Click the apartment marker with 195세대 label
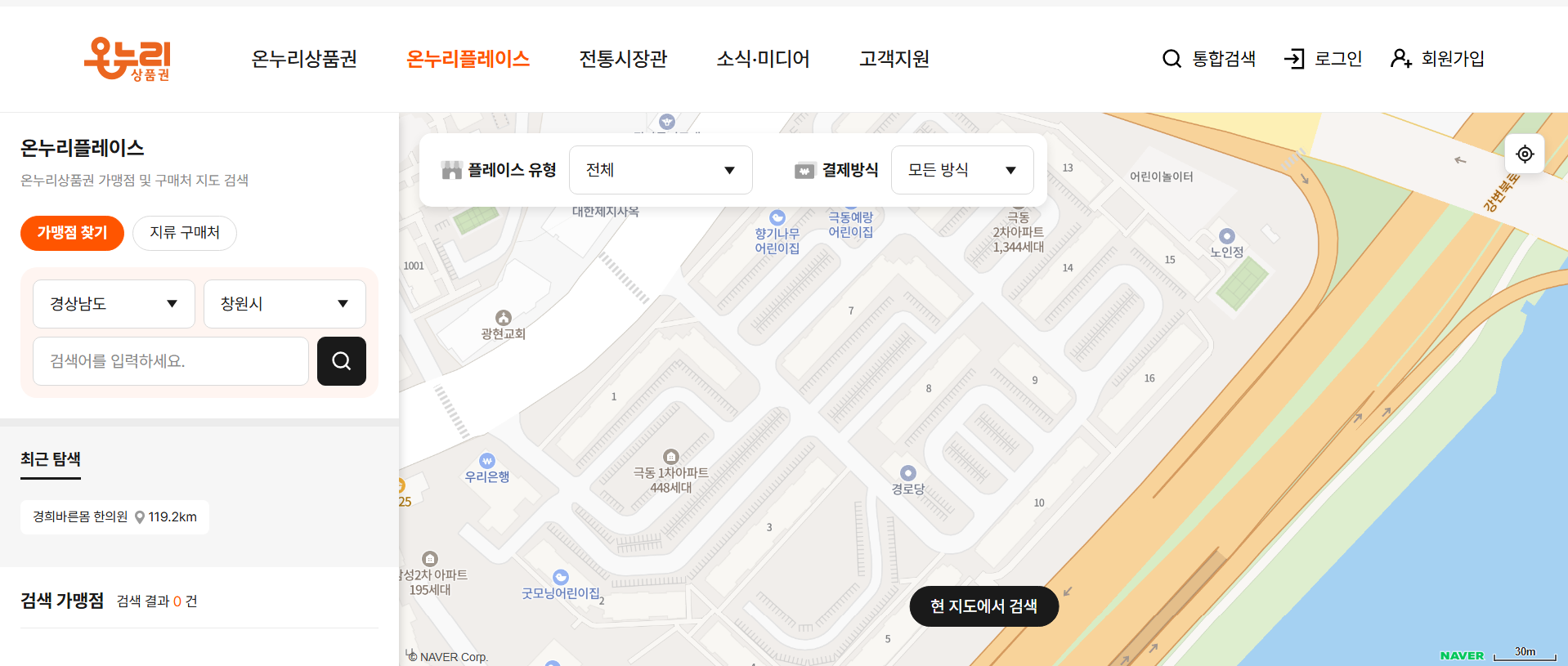Screen dimensions: 1568x666 click(x=430, y=559)
